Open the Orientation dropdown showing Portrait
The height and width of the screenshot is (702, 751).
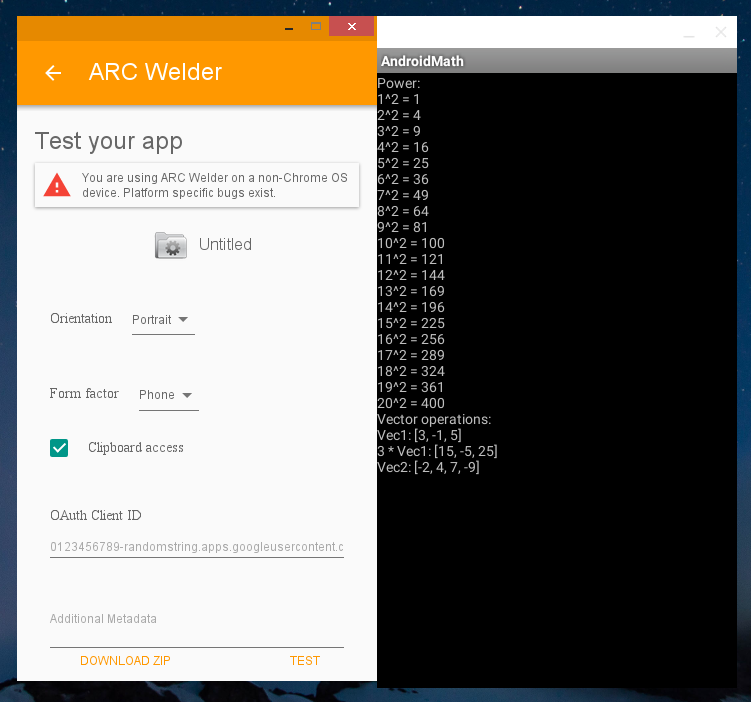click(162, 320)
